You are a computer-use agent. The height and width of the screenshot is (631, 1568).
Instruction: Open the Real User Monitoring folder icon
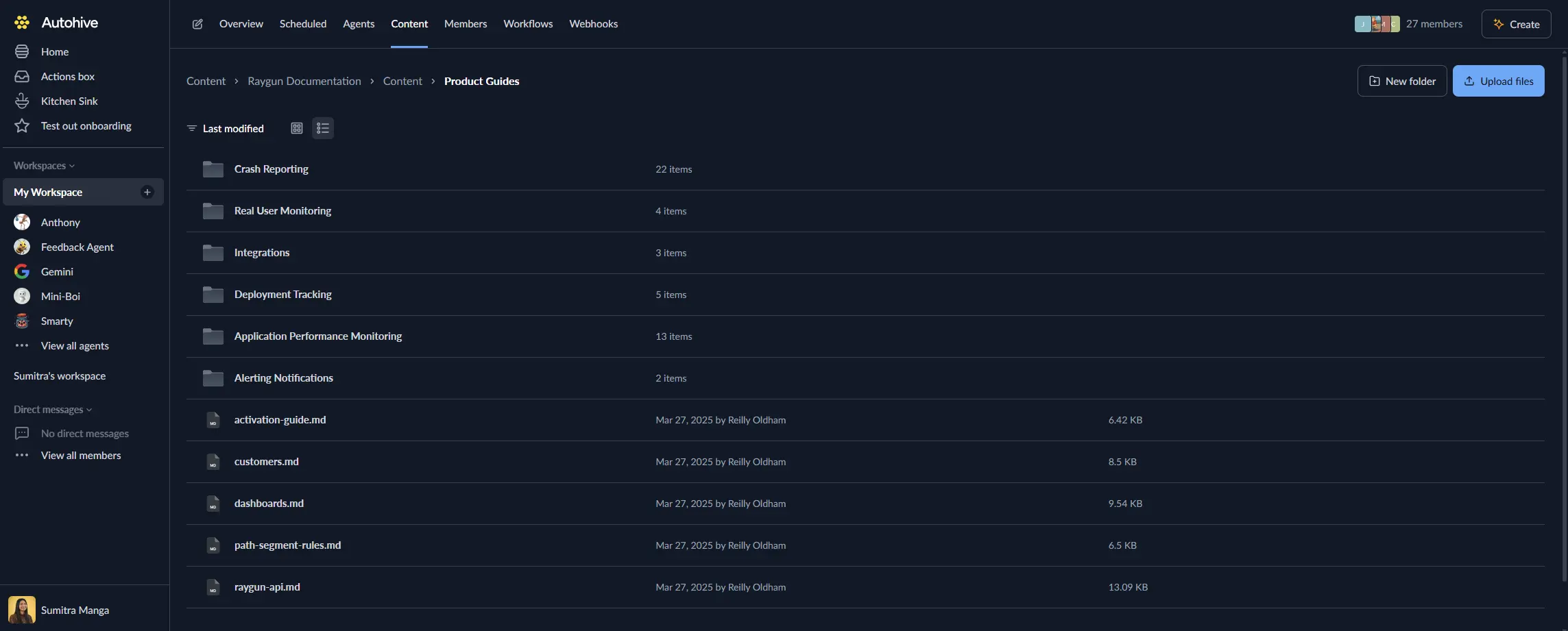(x=213, y=211)
